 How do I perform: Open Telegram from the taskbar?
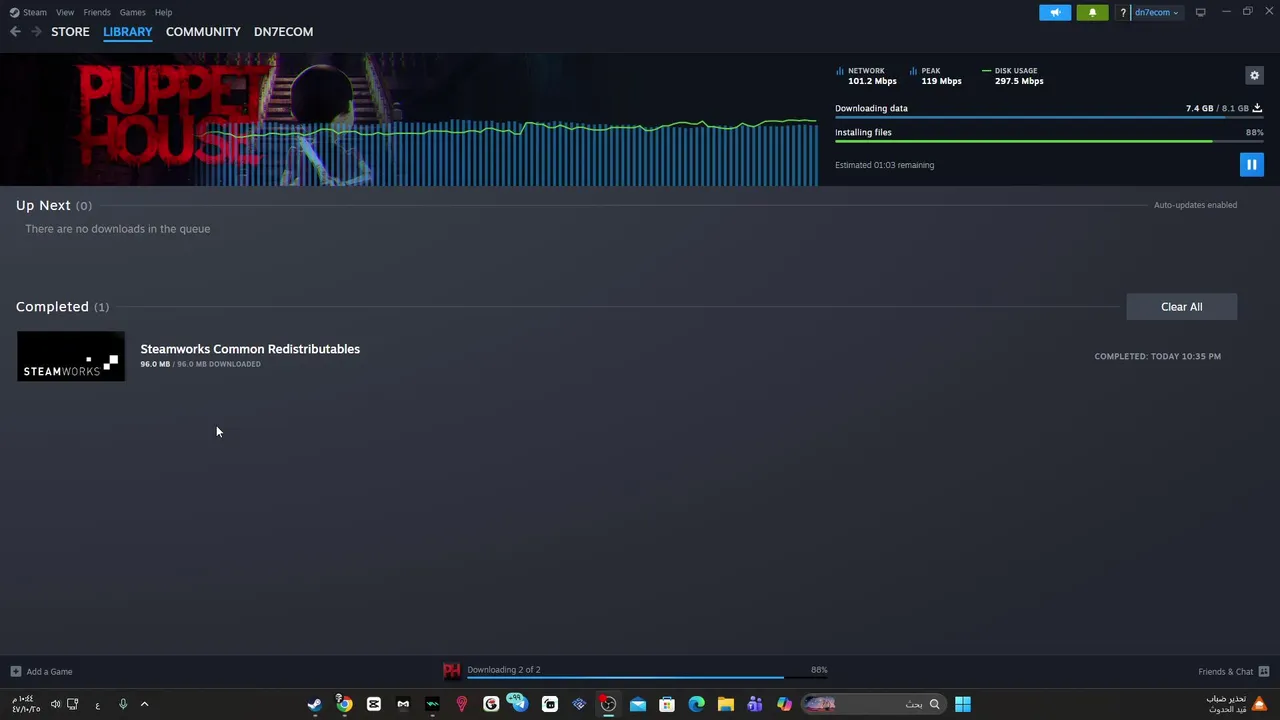pos(519,704)
